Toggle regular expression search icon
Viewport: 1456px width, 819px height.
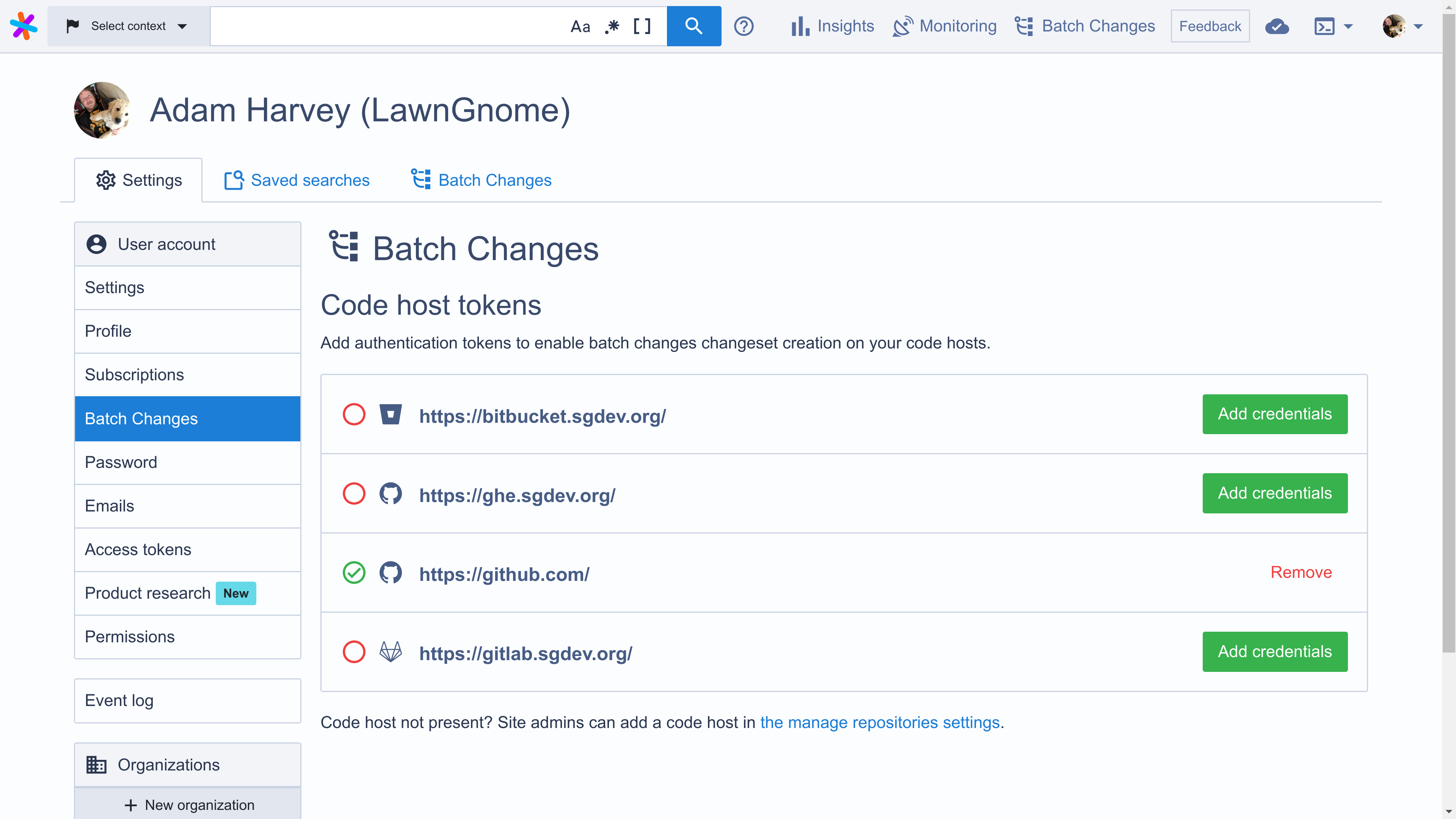click(x=612, y=27)
